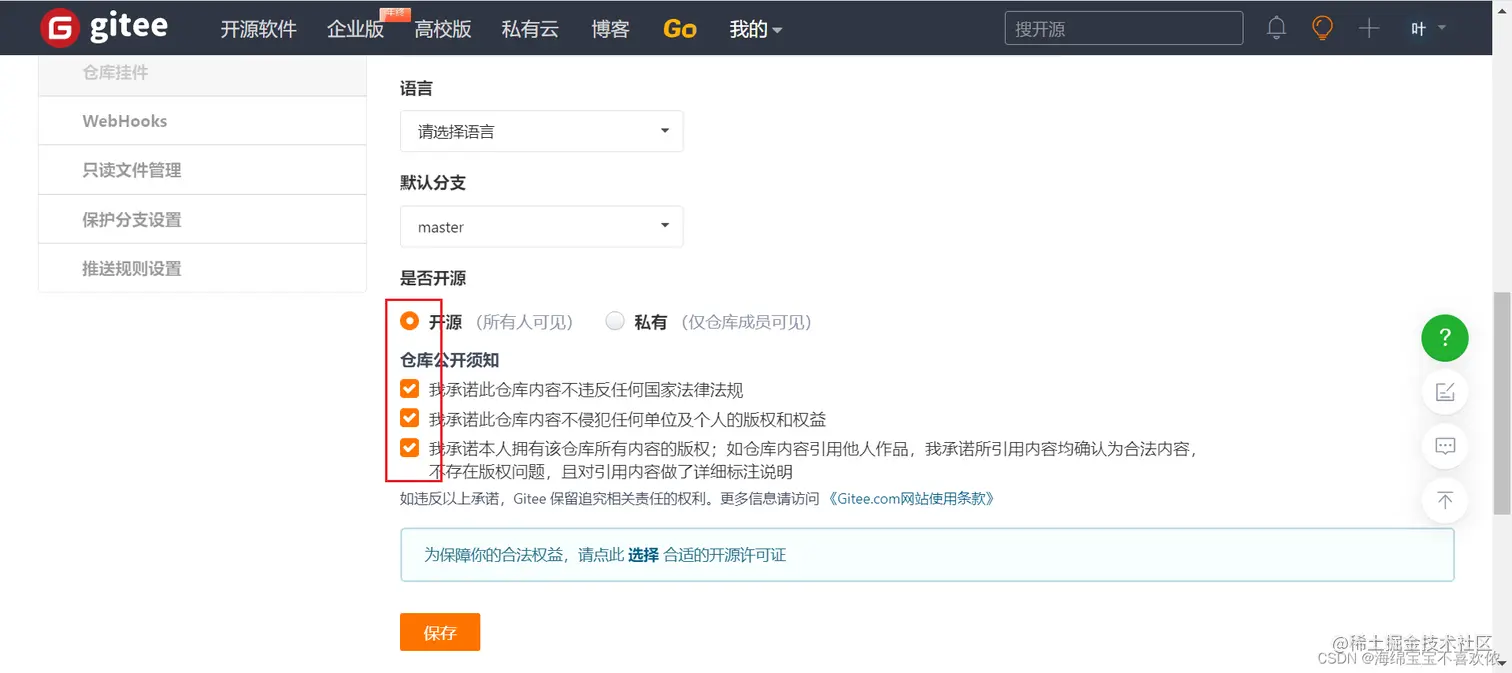
Task: Select the 开源 radio option
Action: point(409,321)
